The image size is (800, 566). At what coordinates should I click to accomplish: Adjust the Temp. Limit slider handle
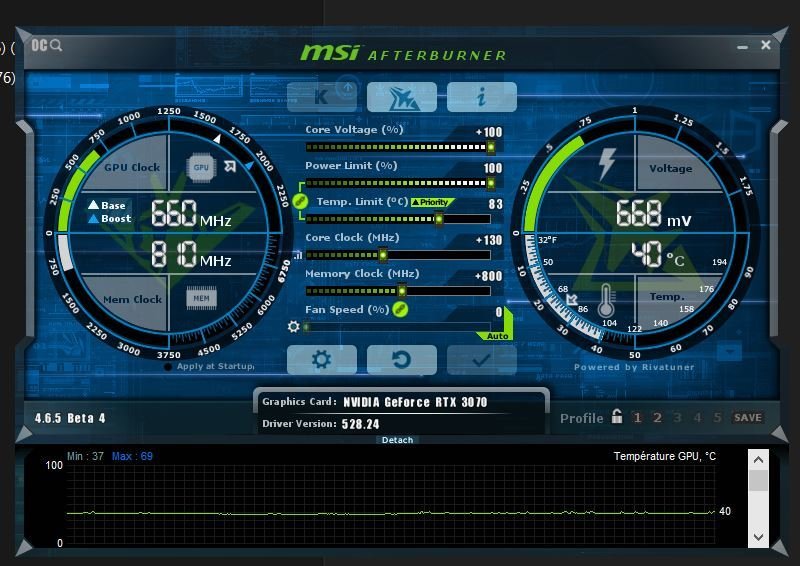pos(438,219)
